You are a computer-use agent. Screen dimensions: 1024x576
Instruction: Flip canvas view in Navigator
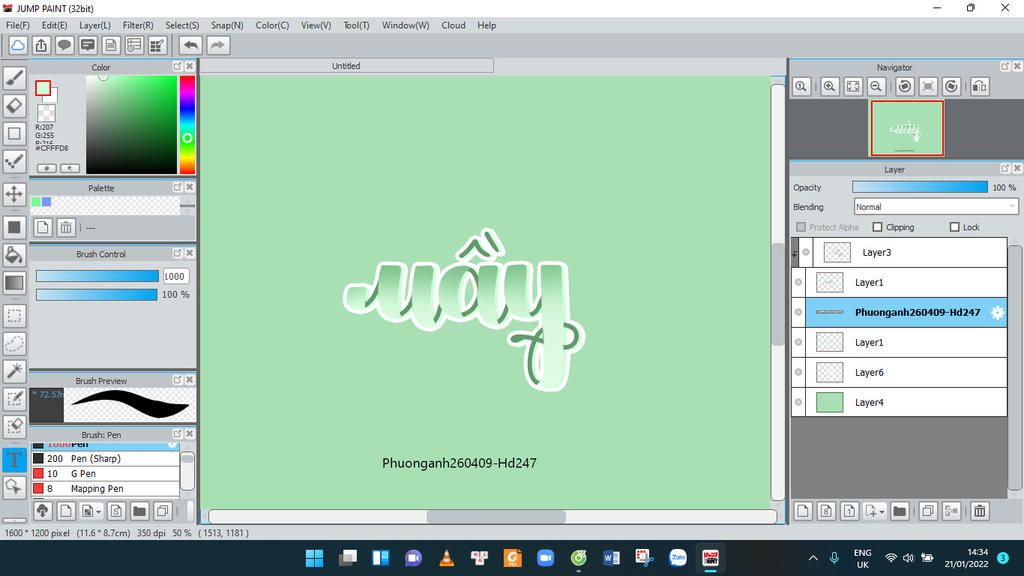tap(980, 86)
